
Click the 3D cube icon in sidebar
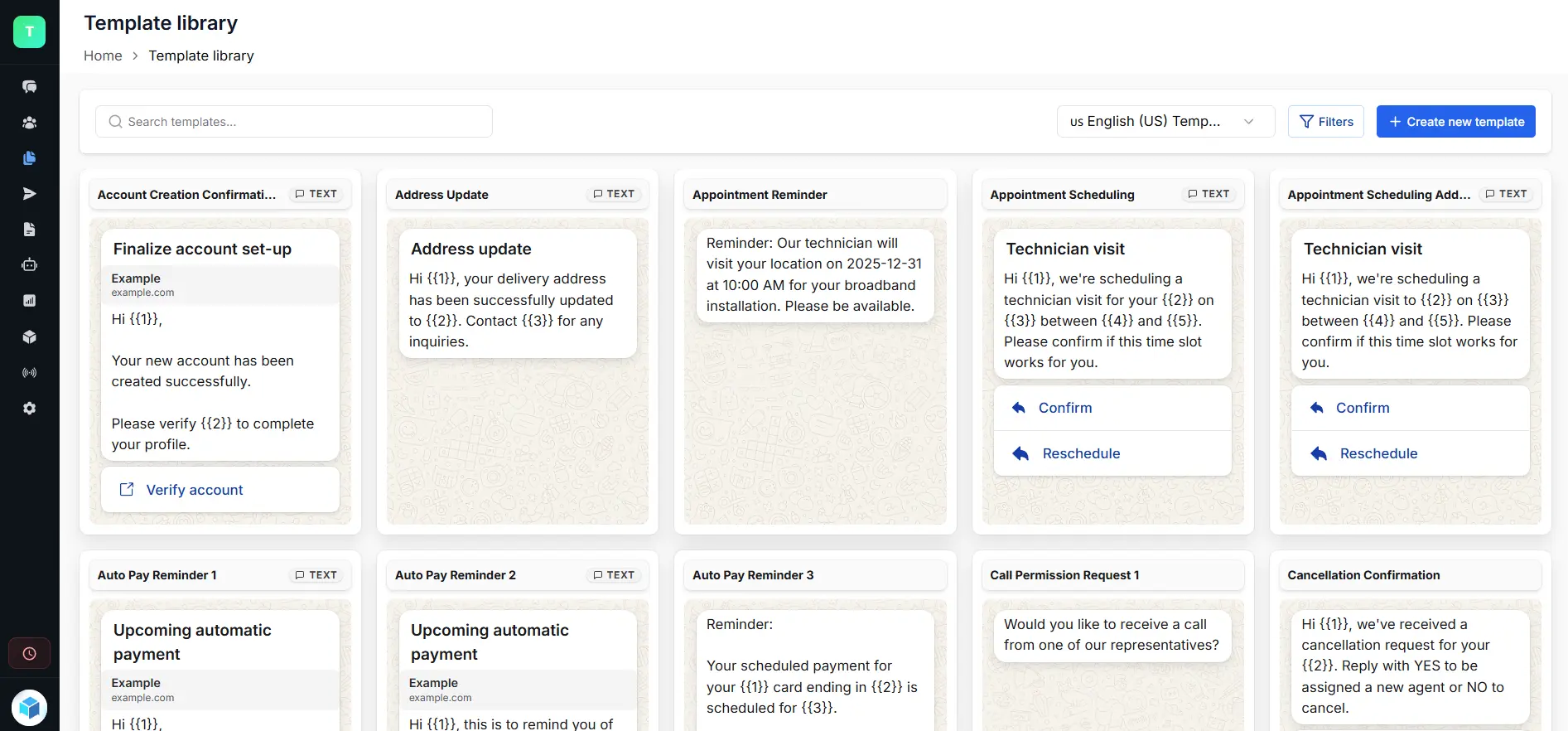tap(29, 337)
